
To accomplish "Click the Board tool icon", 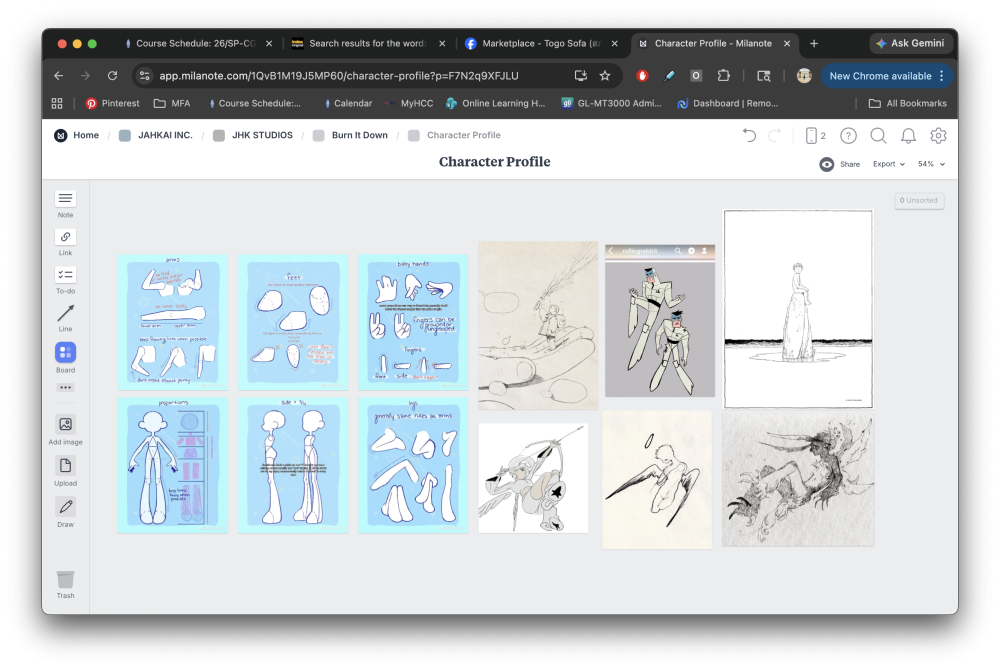I will point(65,353).
